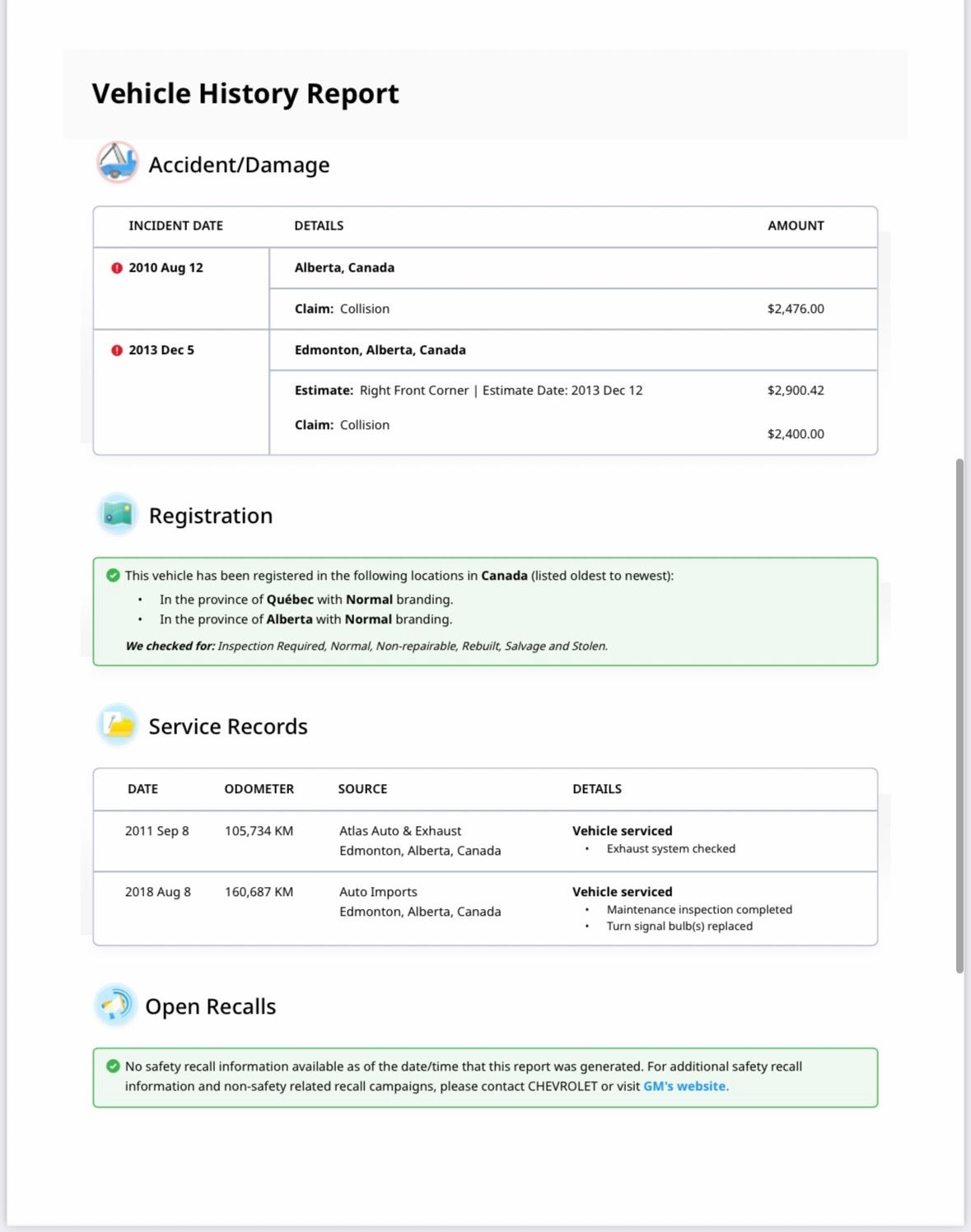971x1232 pixels.
Task: Click green checkmark in Open Recalls notice
Action: point(113,1066)
